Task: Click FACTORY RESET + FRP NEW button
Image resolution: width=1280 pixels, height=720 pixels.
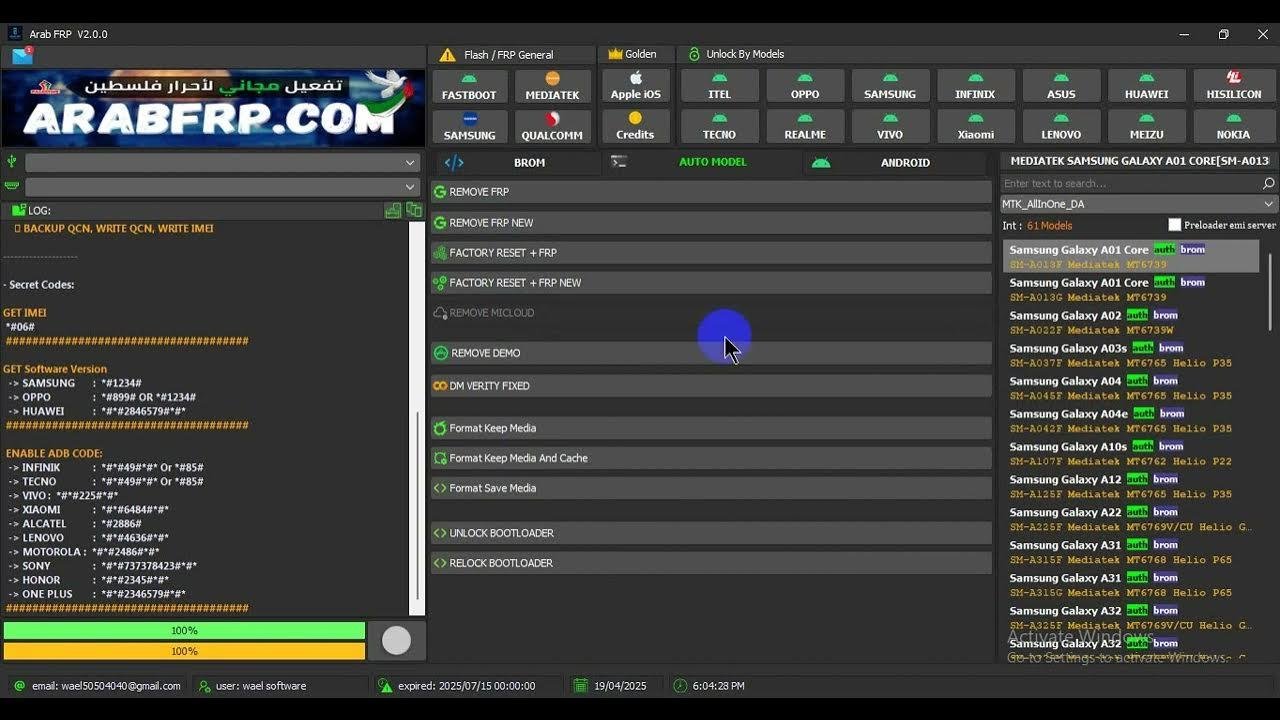Action: [x=711, y=283]
